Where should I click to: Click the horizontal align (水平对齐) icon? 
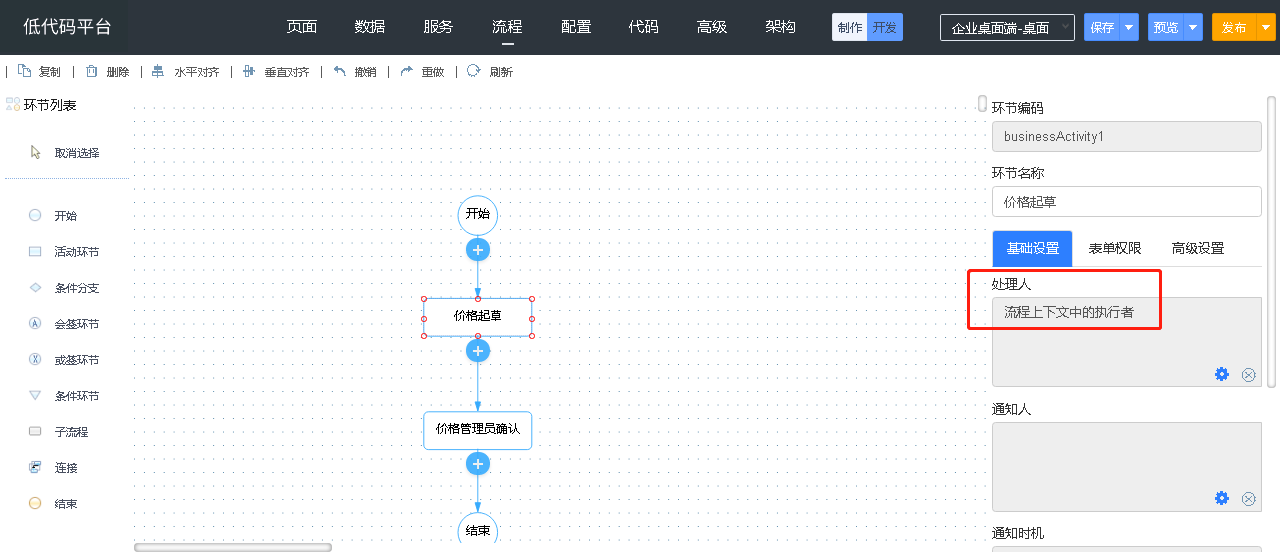[x=158, y=71]
